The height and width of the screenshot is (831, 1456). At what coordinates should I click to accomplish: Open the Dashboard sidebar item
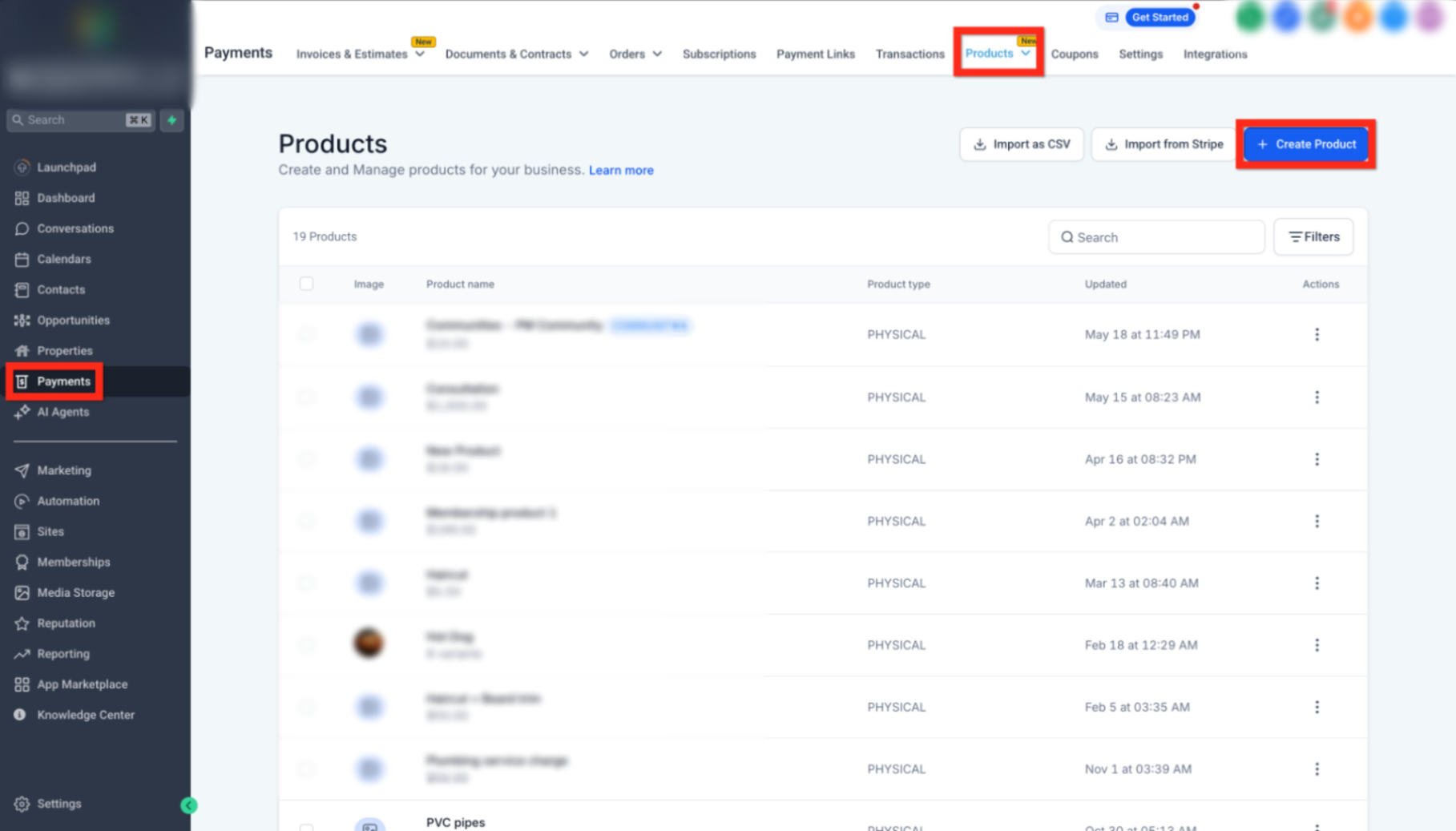[66, 198]
